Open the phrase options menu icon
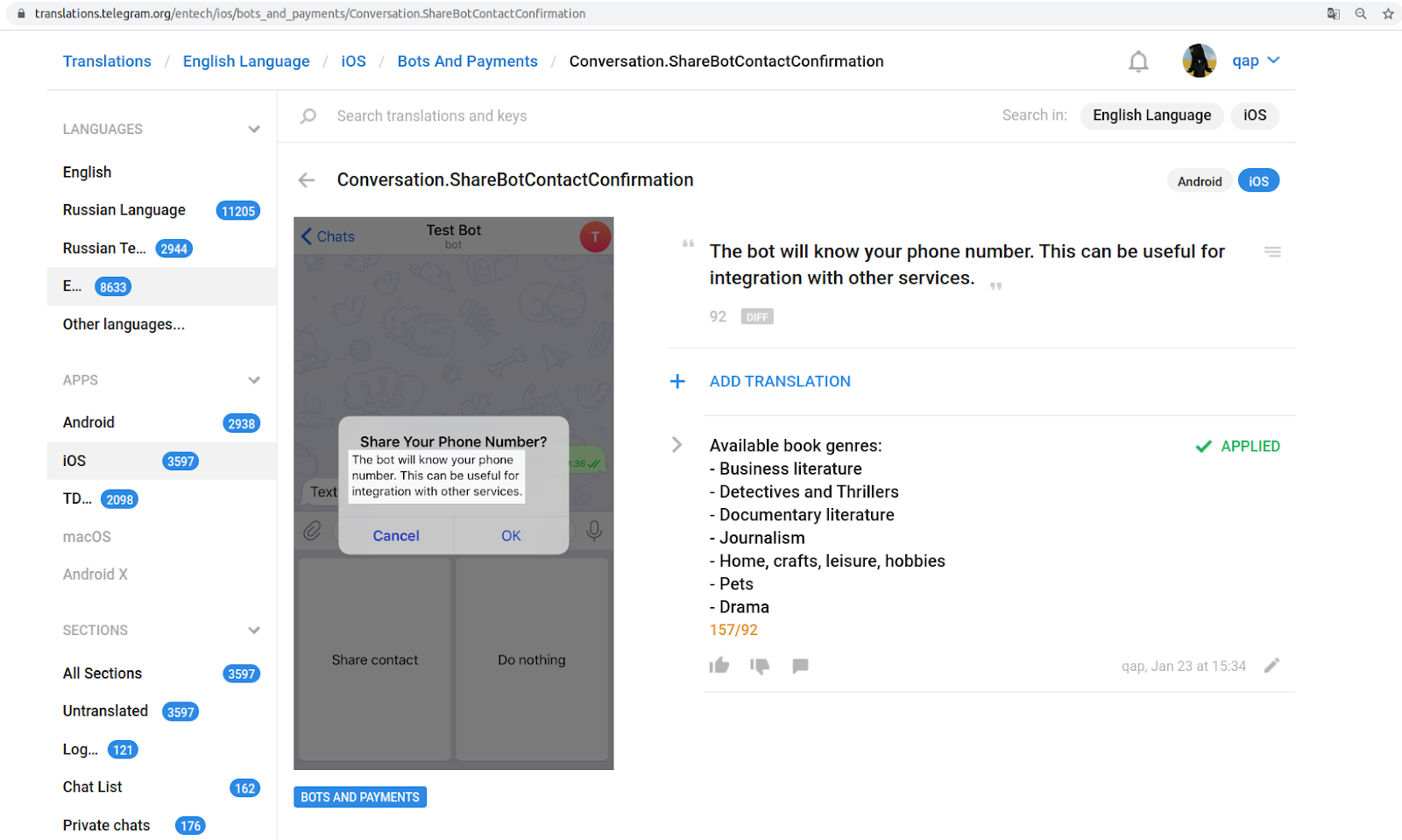This screenshot has height=840, width=1402. (x=1272, y=251)
